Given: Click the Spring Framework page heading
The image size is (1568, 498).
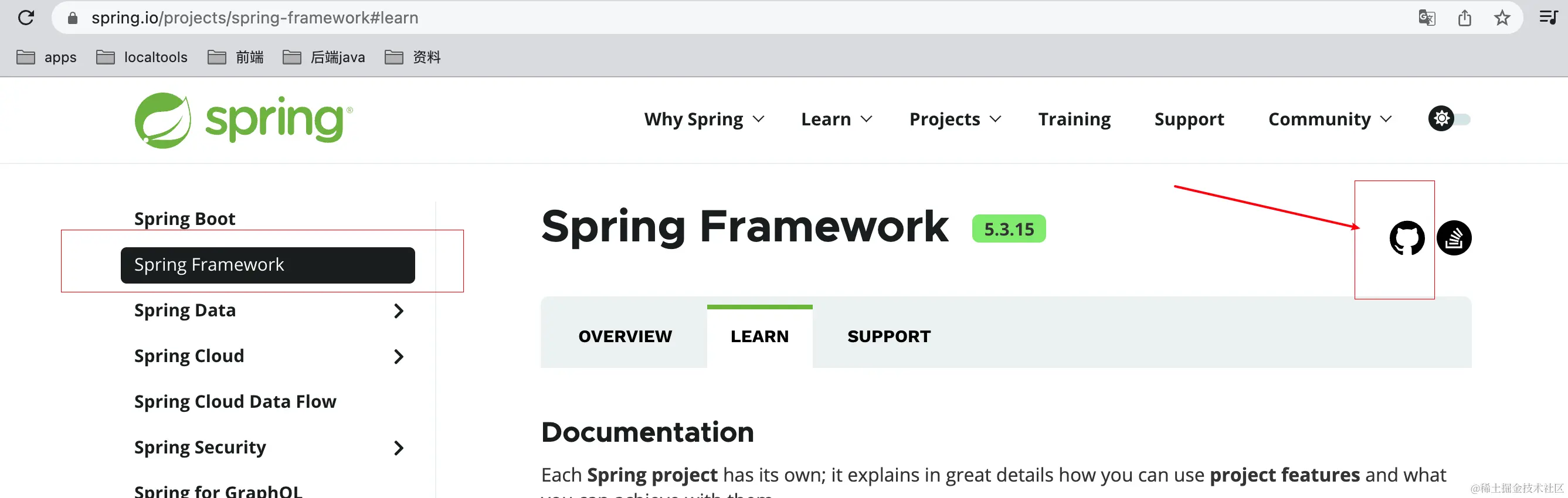Looking at the screenshot, I should pos(745,226).
